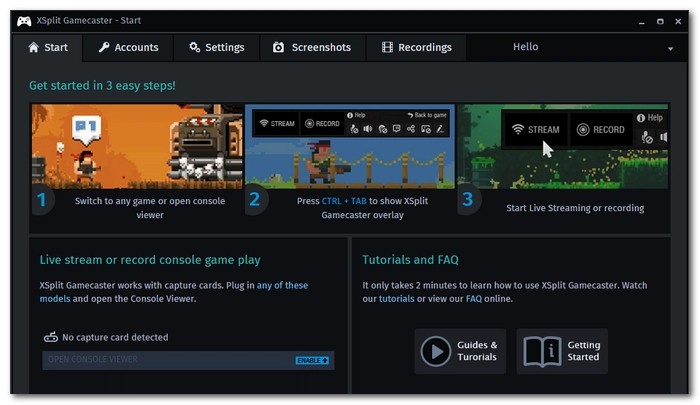
Task: Open the step 3 streaming thumbnail
Action: [562, 146]
